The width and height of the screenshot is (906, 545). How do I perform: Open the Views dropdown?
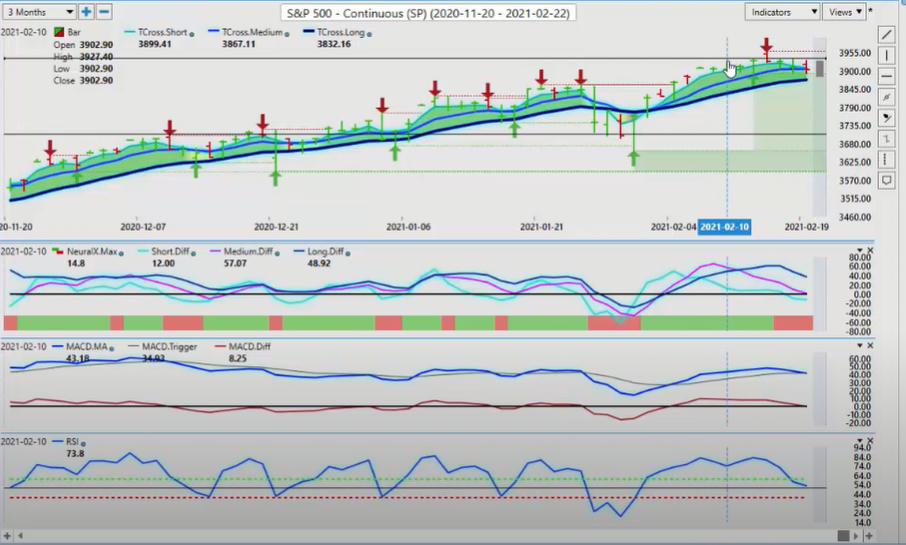click(x=844, y=12)
